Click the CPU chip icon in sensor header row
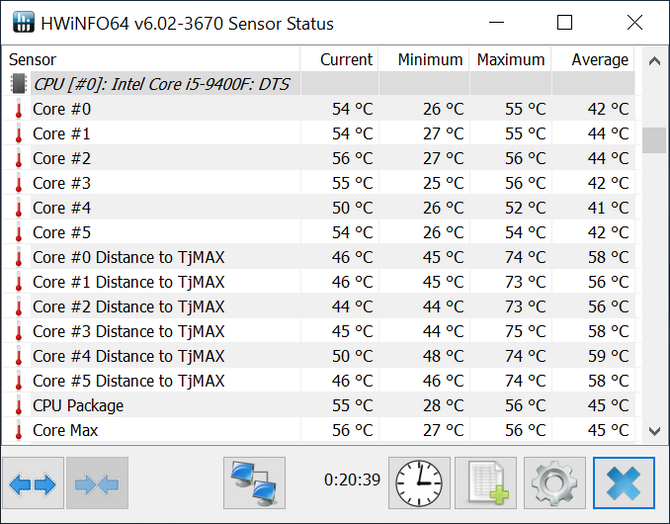This screenshot has width=670, height=524. 18,84
